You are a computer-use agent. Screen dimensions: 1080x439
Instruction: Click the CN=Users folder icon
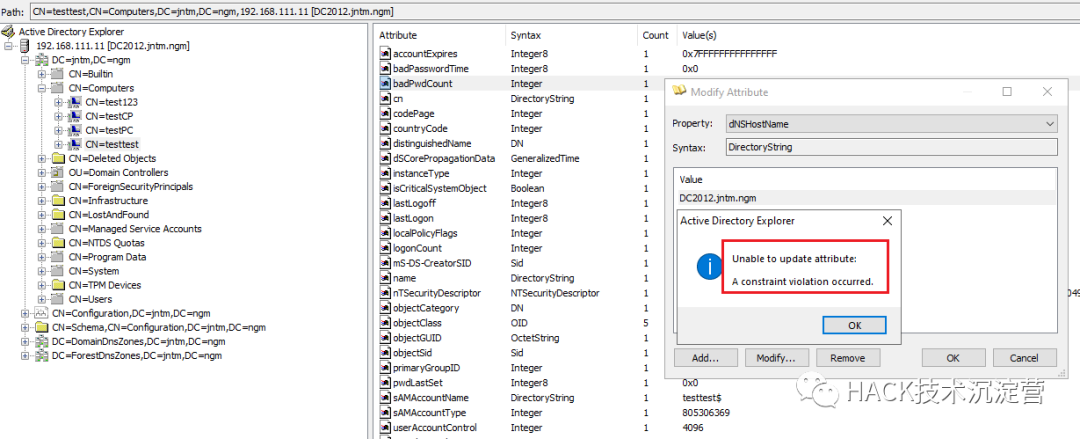[58, 299]
